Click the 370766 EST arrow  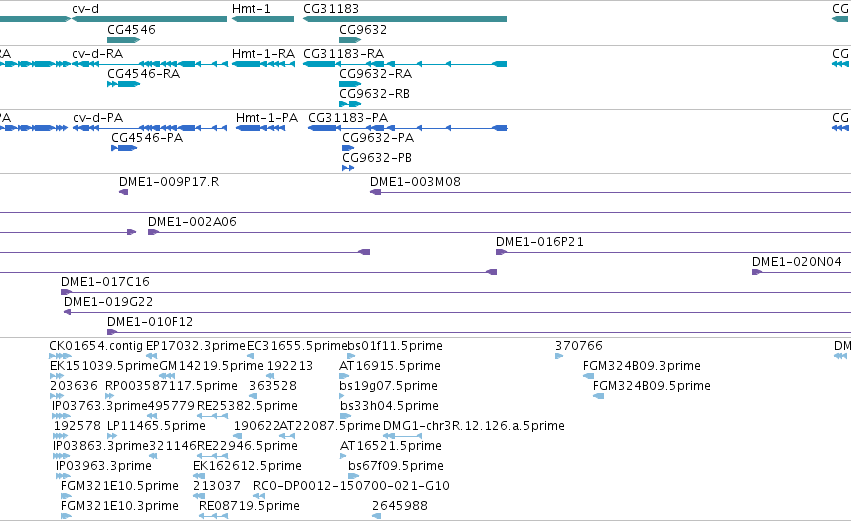[559, 355]
